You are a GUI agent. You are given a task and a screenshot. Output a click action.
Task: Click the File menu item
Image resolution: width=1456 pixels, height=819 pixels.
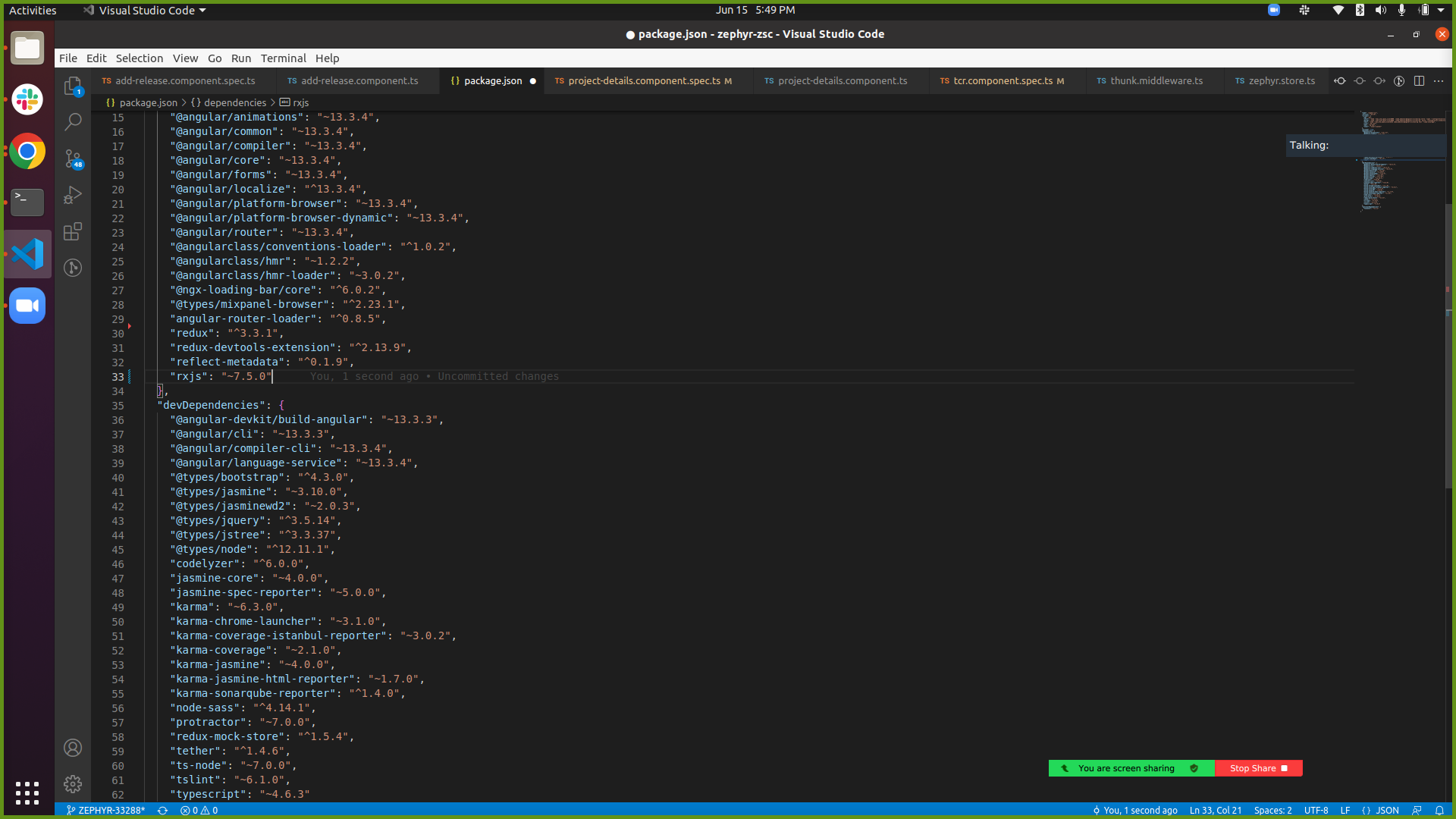click(67, 58)
